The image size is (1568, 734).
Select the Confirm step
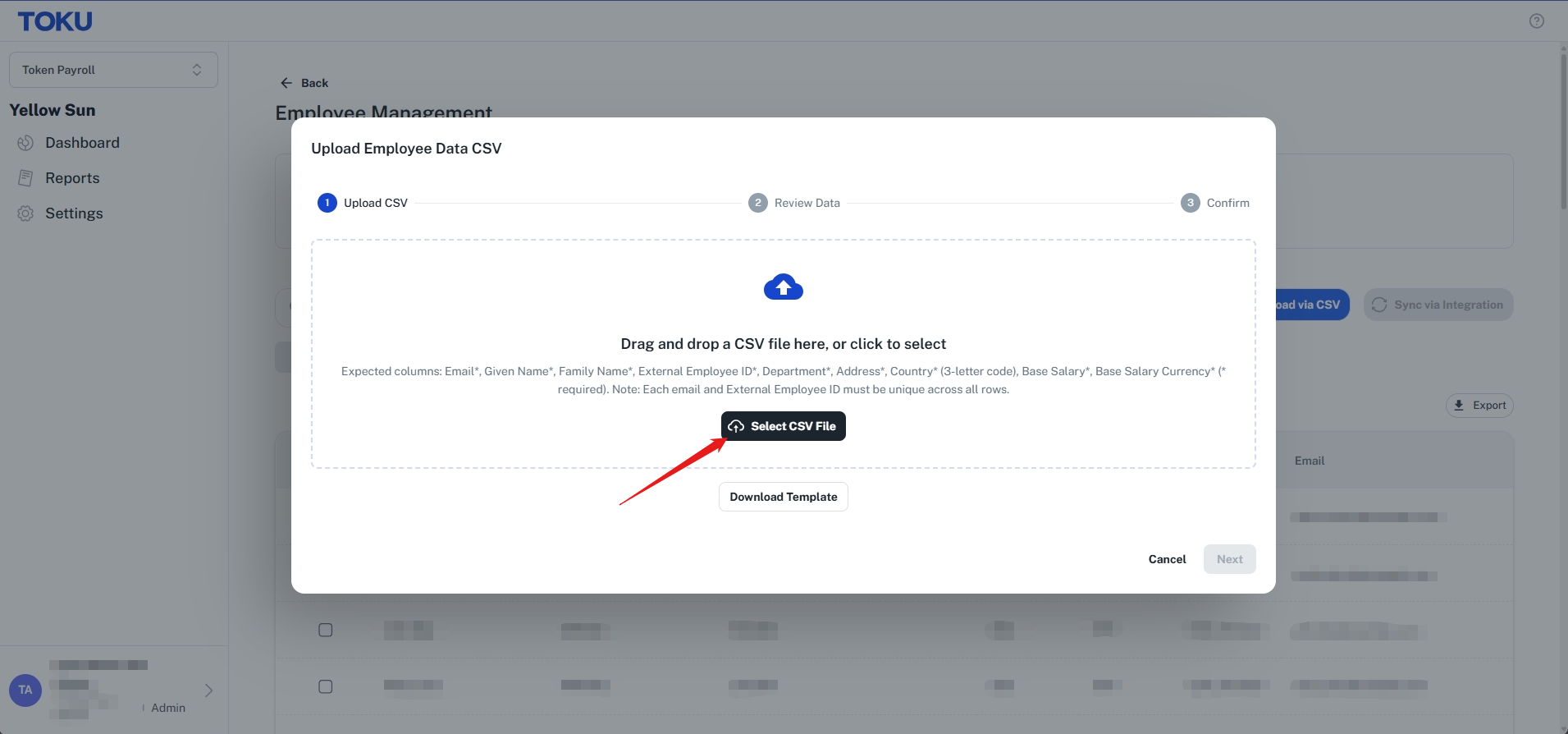tap(1215, 203)
